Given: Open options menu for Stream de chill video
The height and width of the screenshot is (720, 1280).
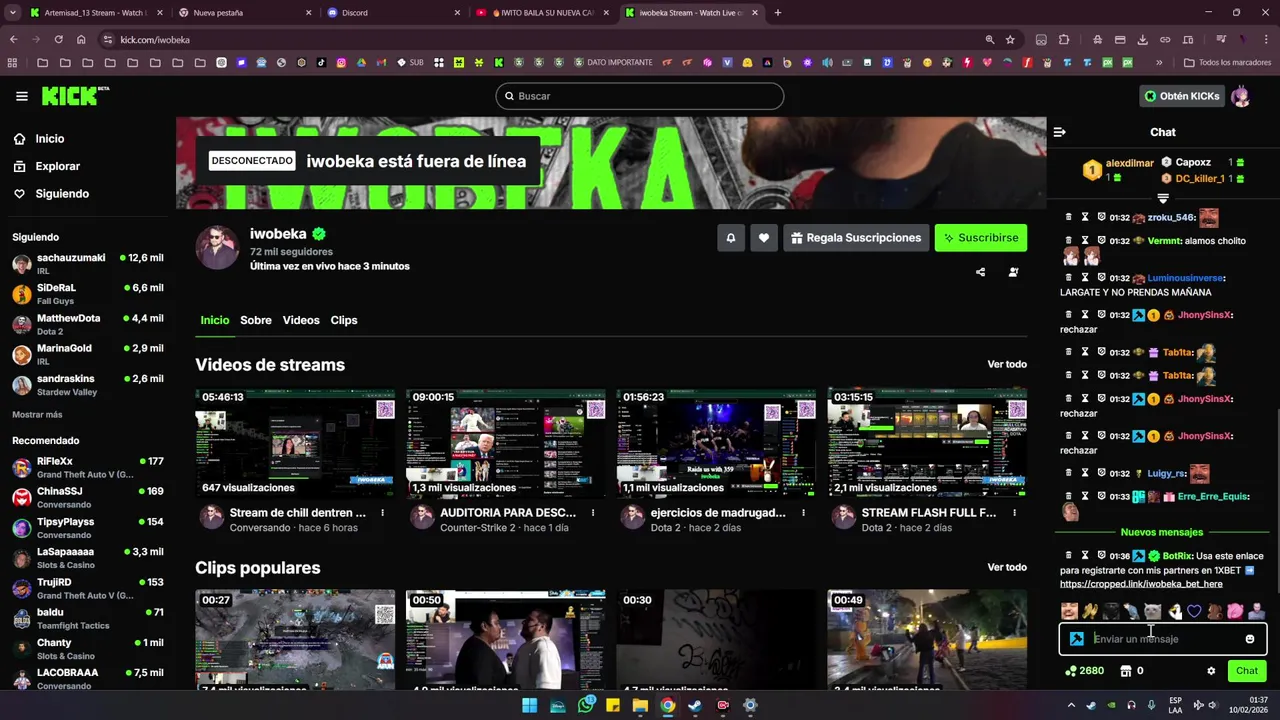Looking at the screenshot, I should (x=382, y=513).
